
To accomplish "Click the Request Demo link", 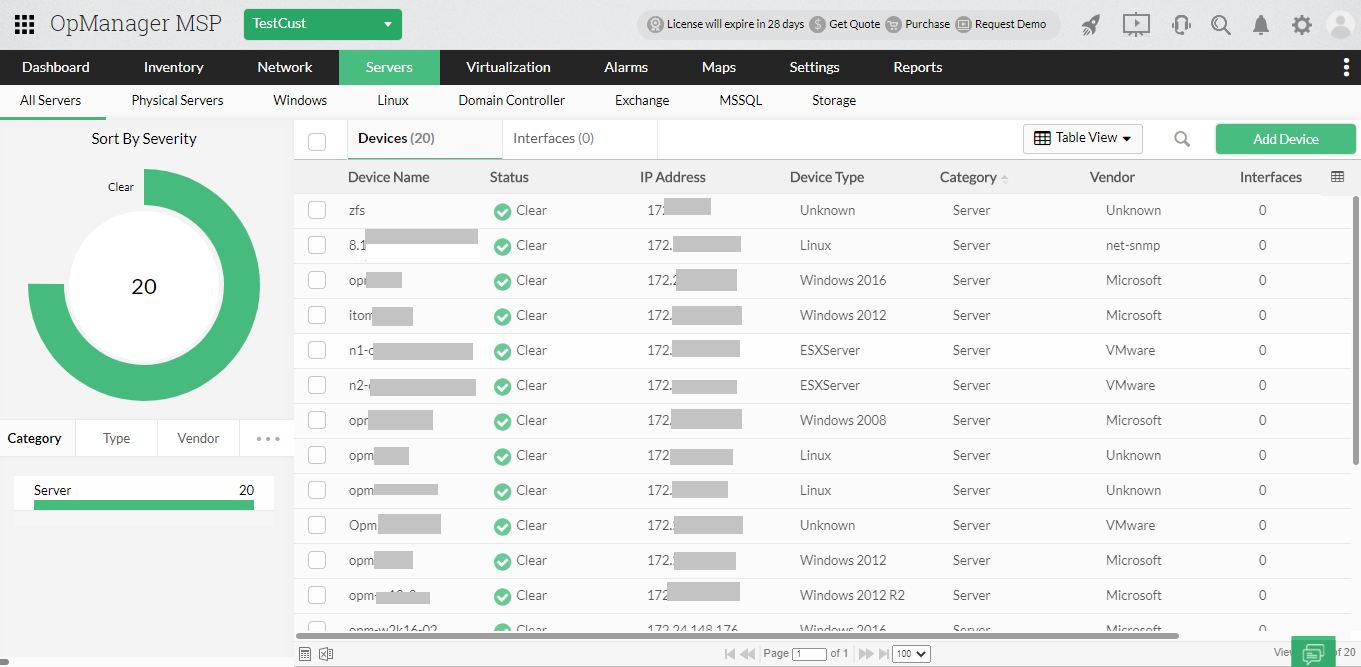I will (1010, 24).
